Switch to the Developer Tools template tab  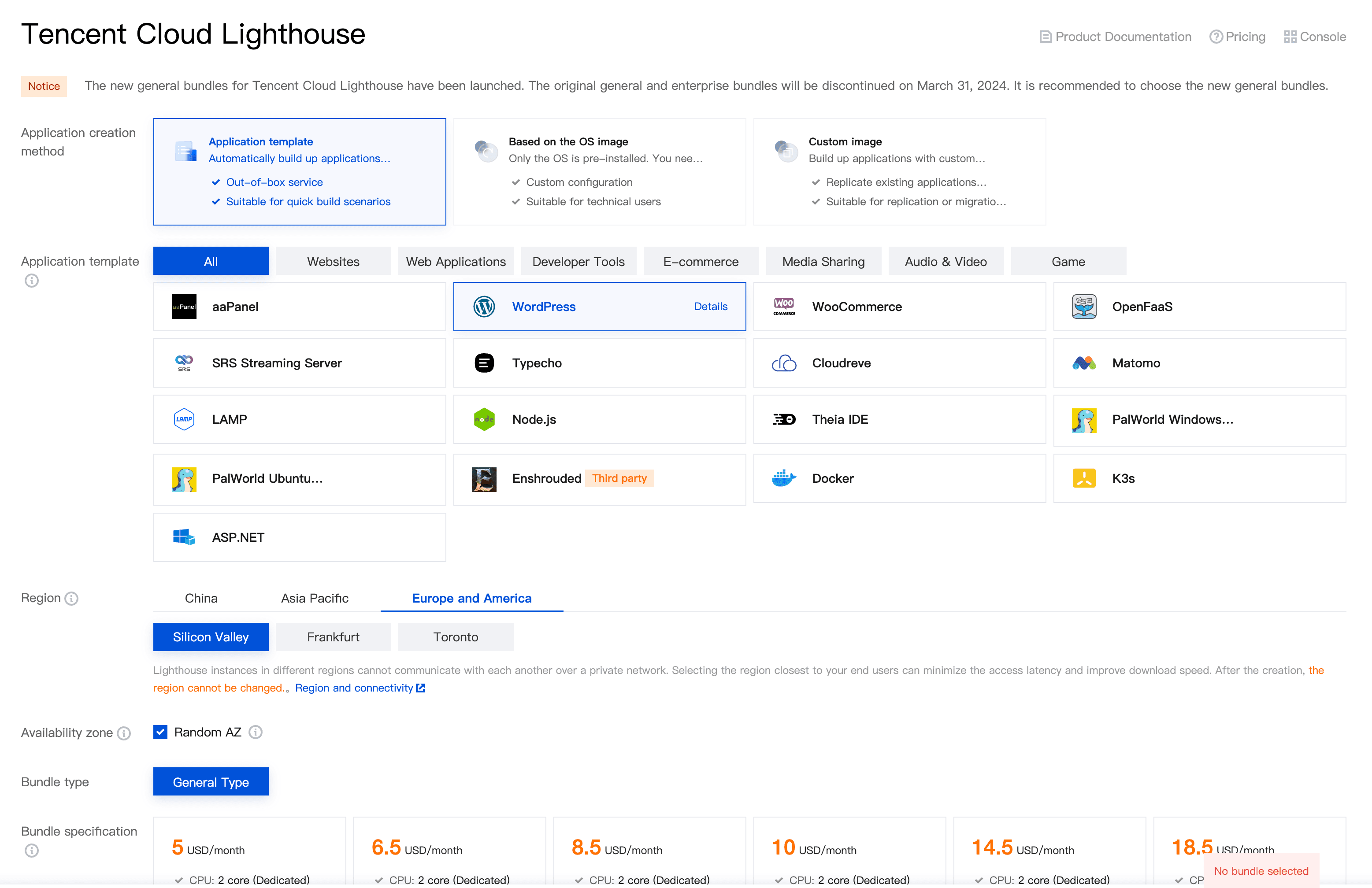click(579, 261)
